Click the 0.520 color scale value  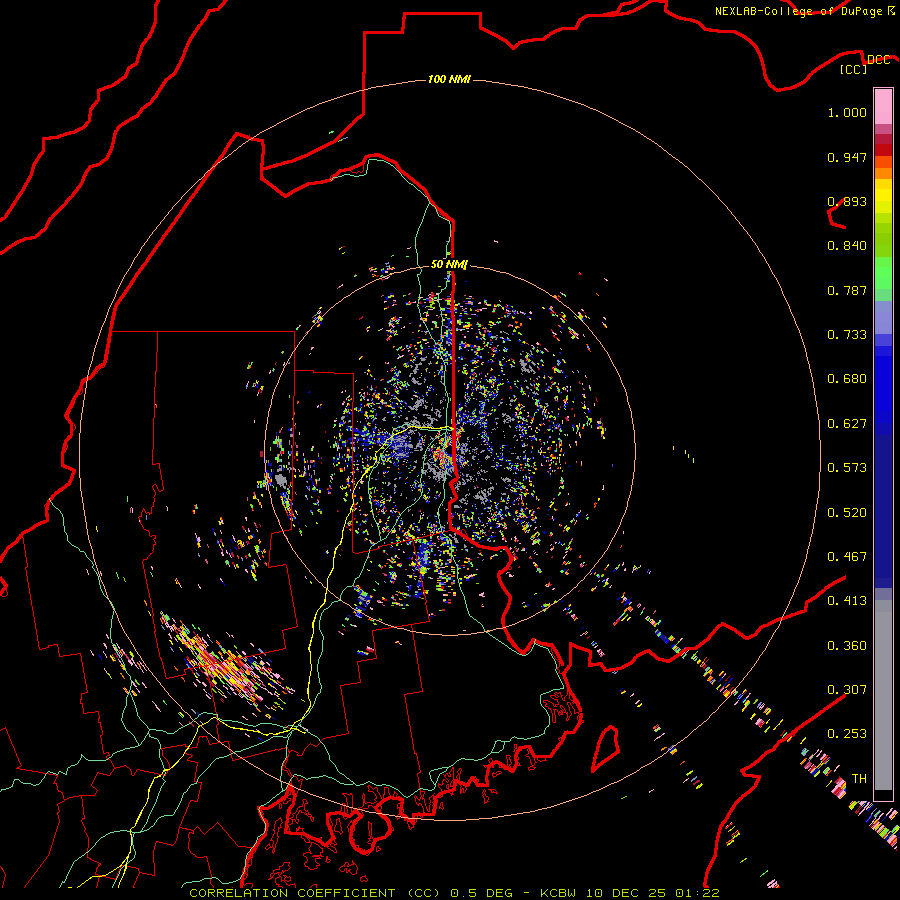coord(847,513)
